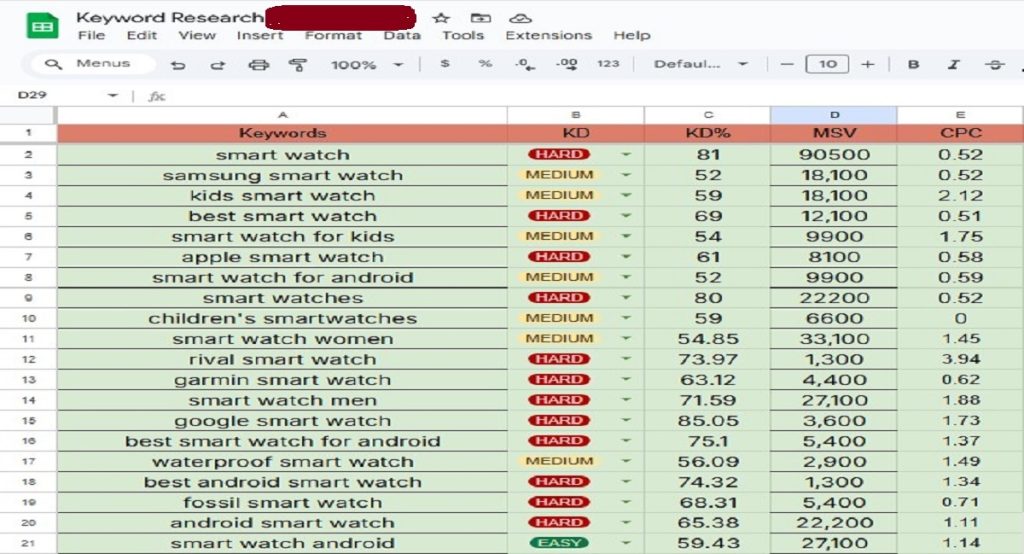Open the View menu

click(x=197, y=35)
